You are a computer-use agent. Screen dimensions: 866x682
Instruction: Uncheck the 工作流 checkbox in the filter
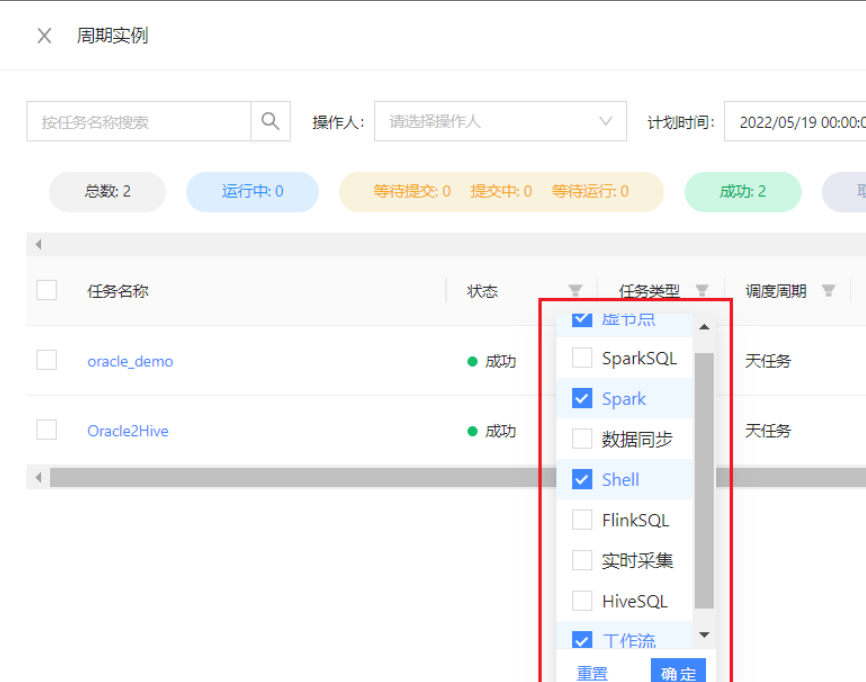582,639
